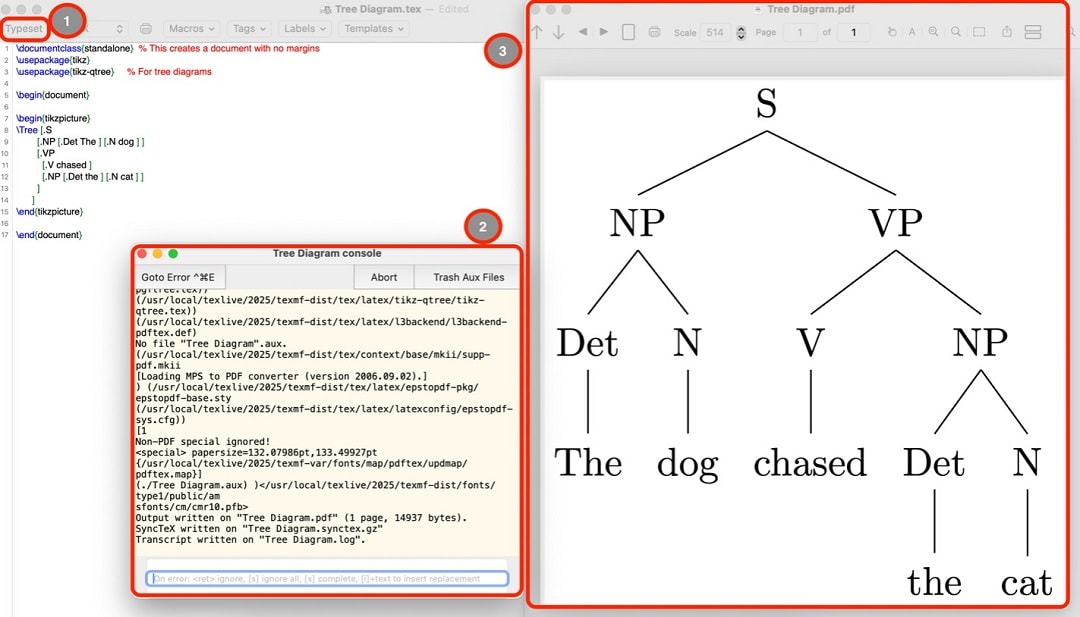This screenshot has height=617, width=1080.
Task: Click the \end{document} line
Action: point(49,235)
